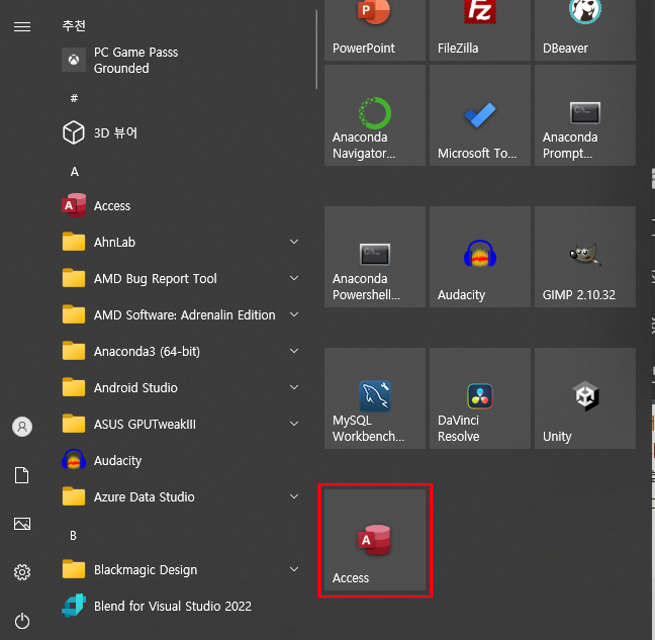The height and width of the screenshot is (643, 655).
Task: Expand the Android Studio folder
Action: click(182, 388)
